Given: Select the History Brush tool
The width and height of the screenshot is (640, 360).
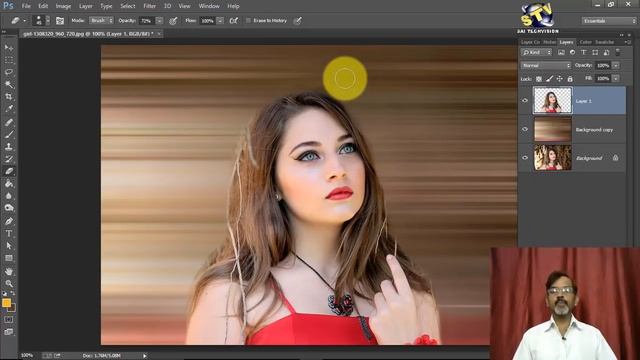Looking at the screenshot, I should (x=9, y=159).
